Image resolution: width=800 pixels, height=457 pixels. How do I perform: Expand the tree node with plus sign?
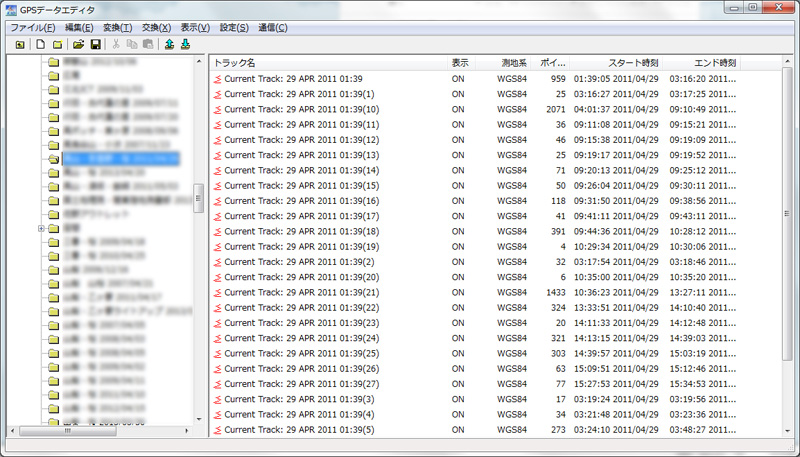point(41,228)
